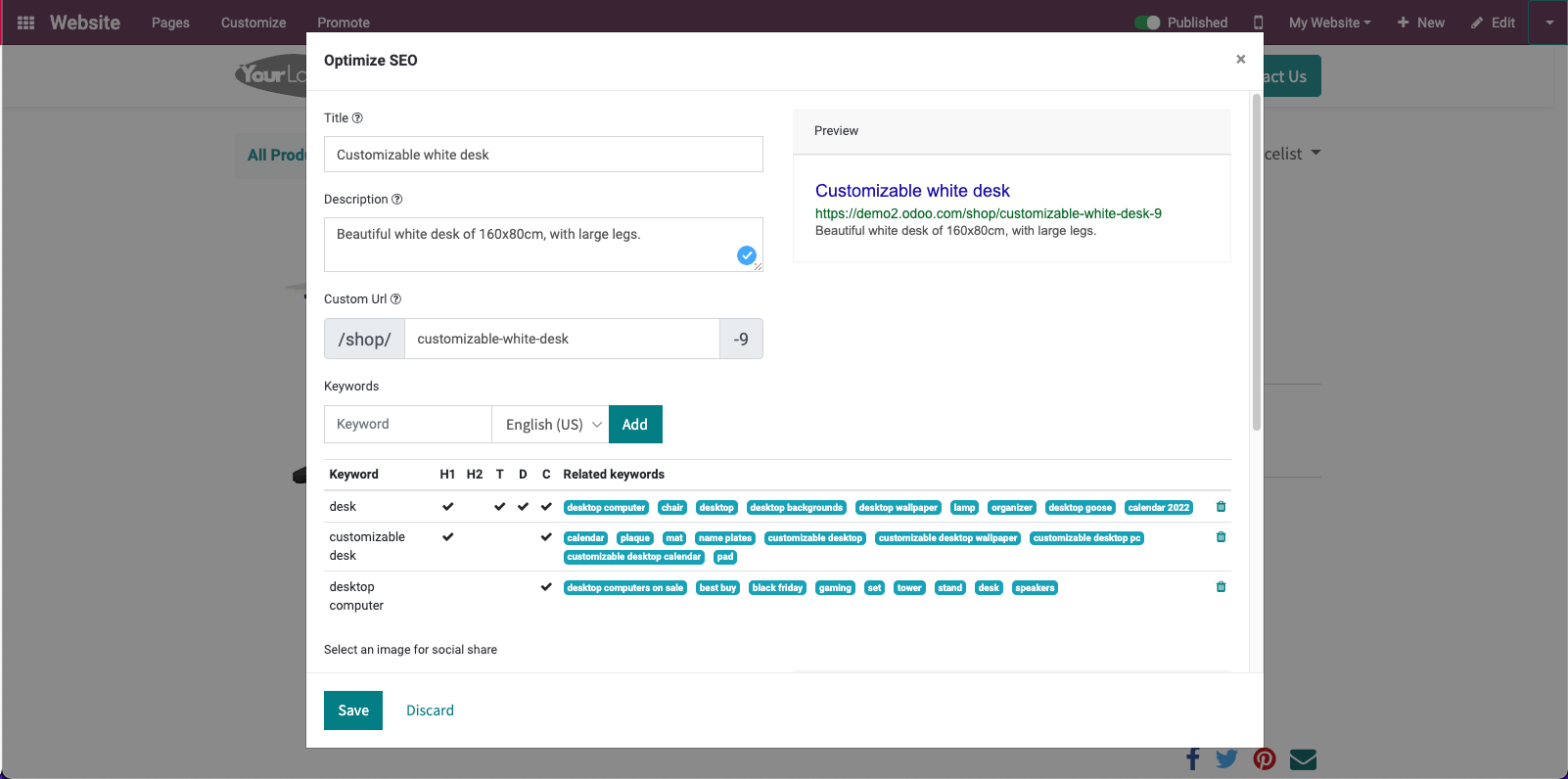
Task: Open the apps grid menu icon
Action: click(x=26, y=23)
